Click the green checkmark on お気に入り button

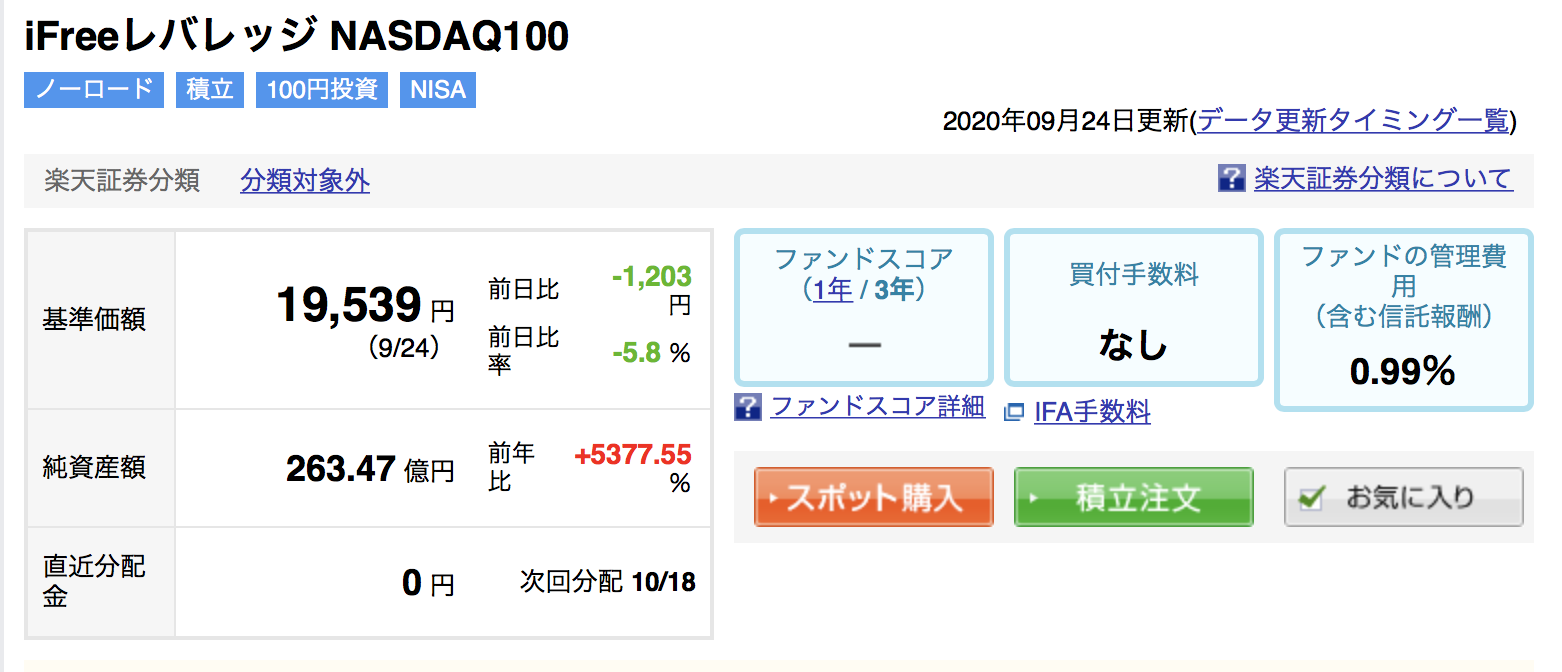click(x=1310, y=497)
